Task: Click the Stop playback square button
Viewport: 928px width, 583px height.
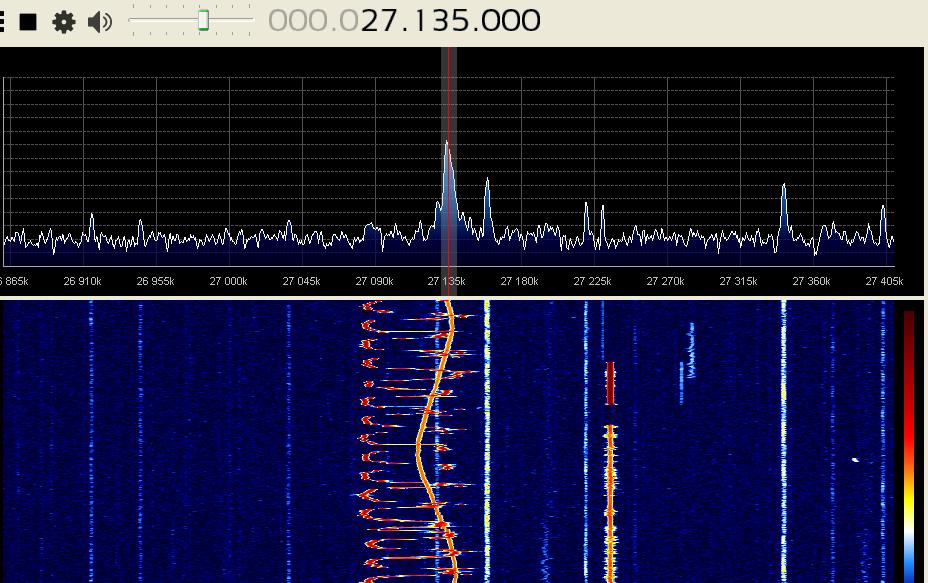Action: 29,21
